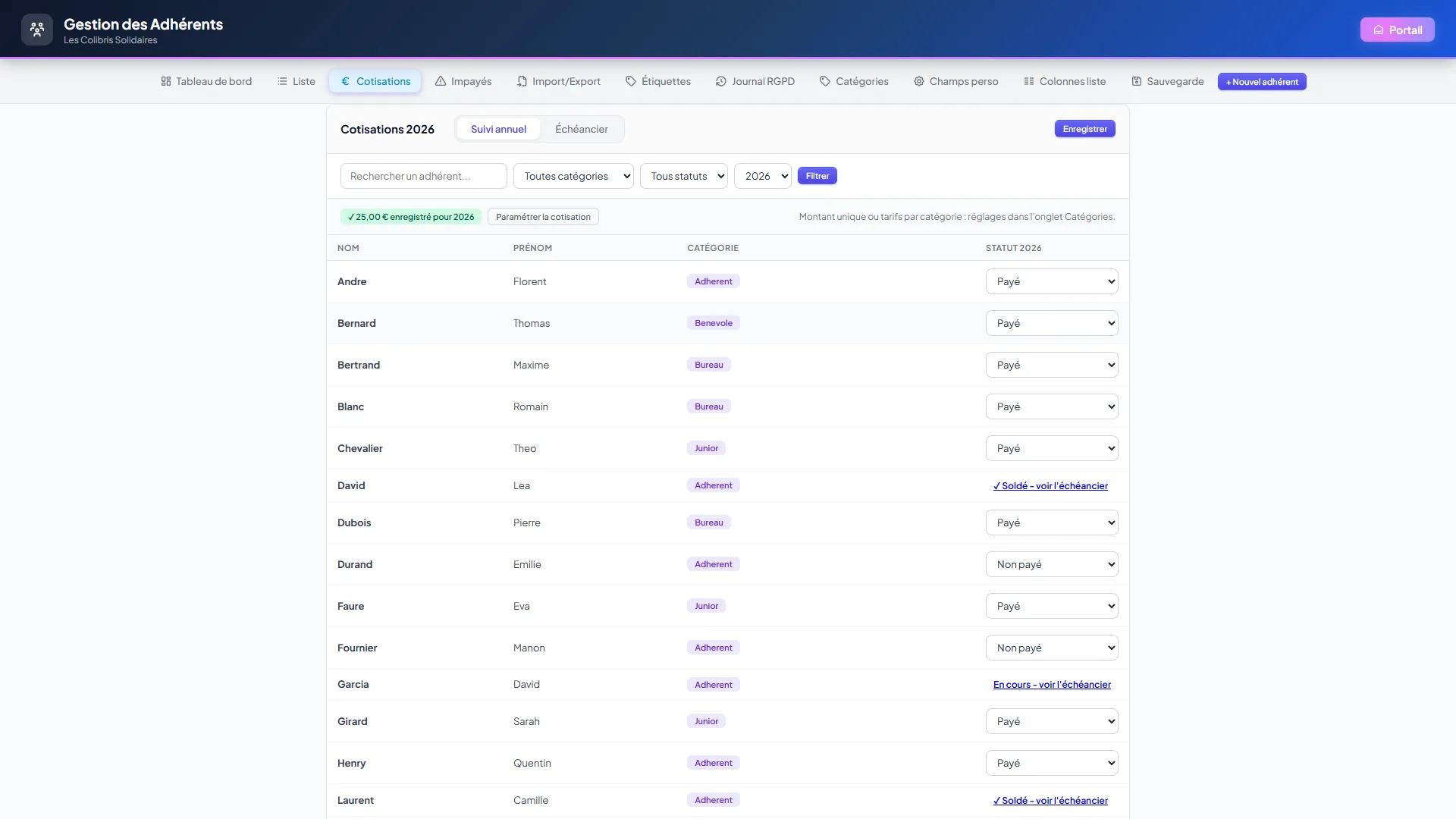Open Colonnes liste columns icon

pos(1029,81)
